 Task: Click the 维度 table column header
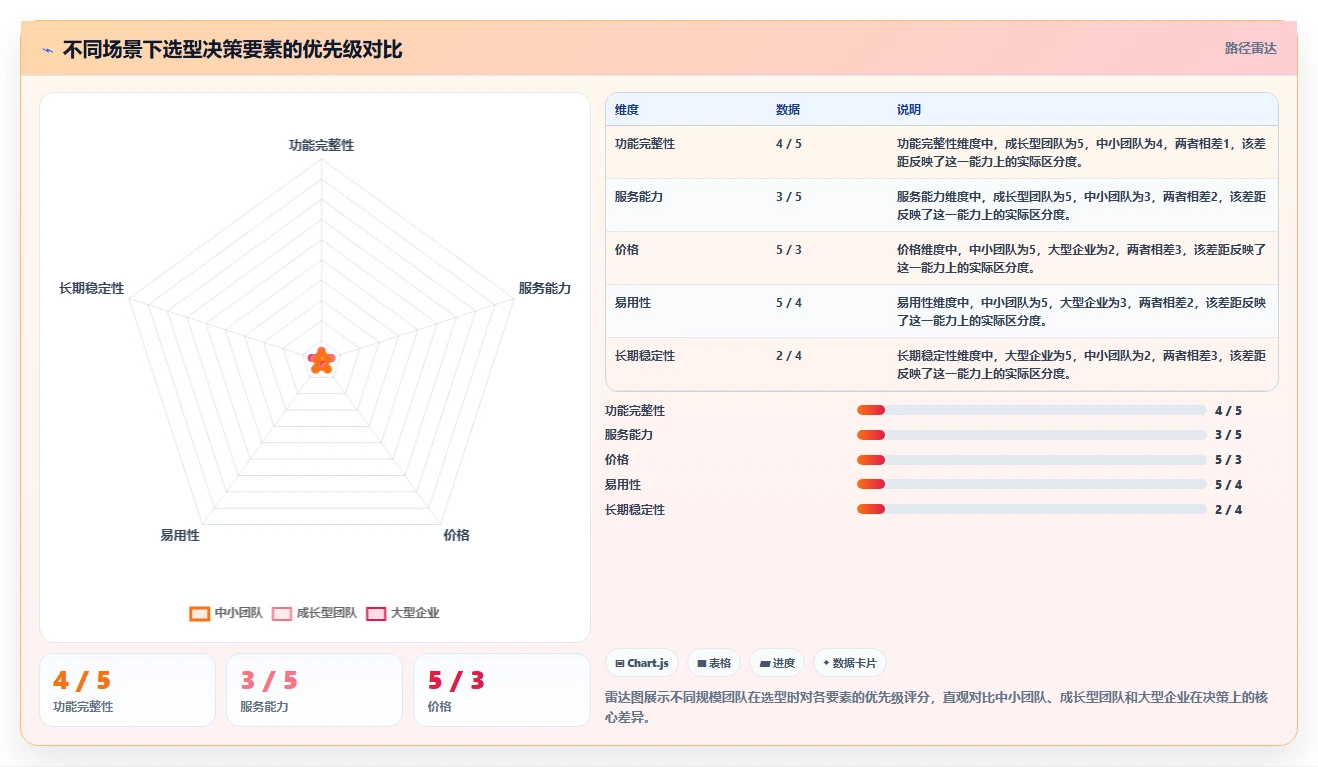(627, 110)
